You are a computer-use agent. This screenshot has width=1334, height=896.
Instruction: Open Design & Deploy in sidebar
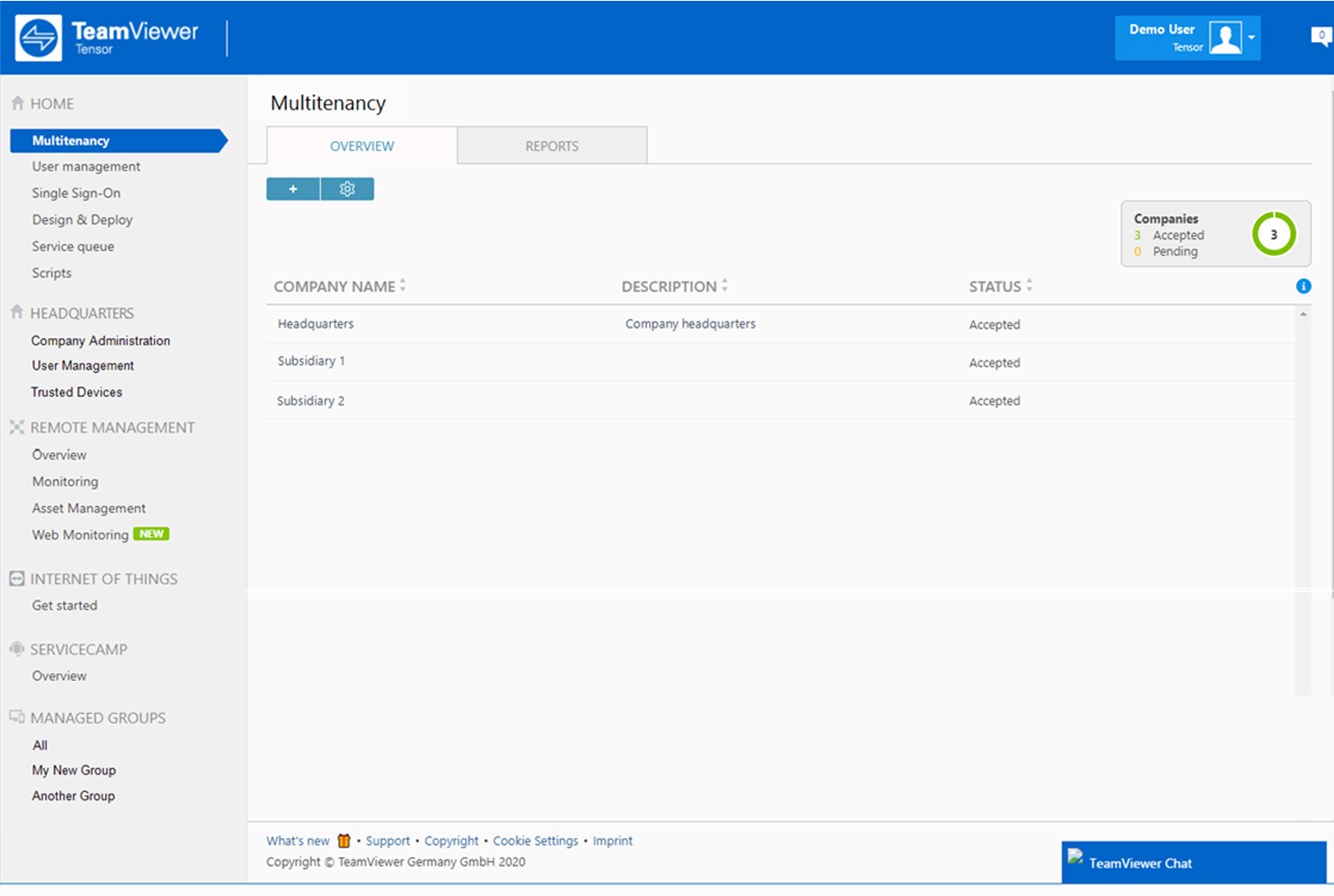(82, 220)
